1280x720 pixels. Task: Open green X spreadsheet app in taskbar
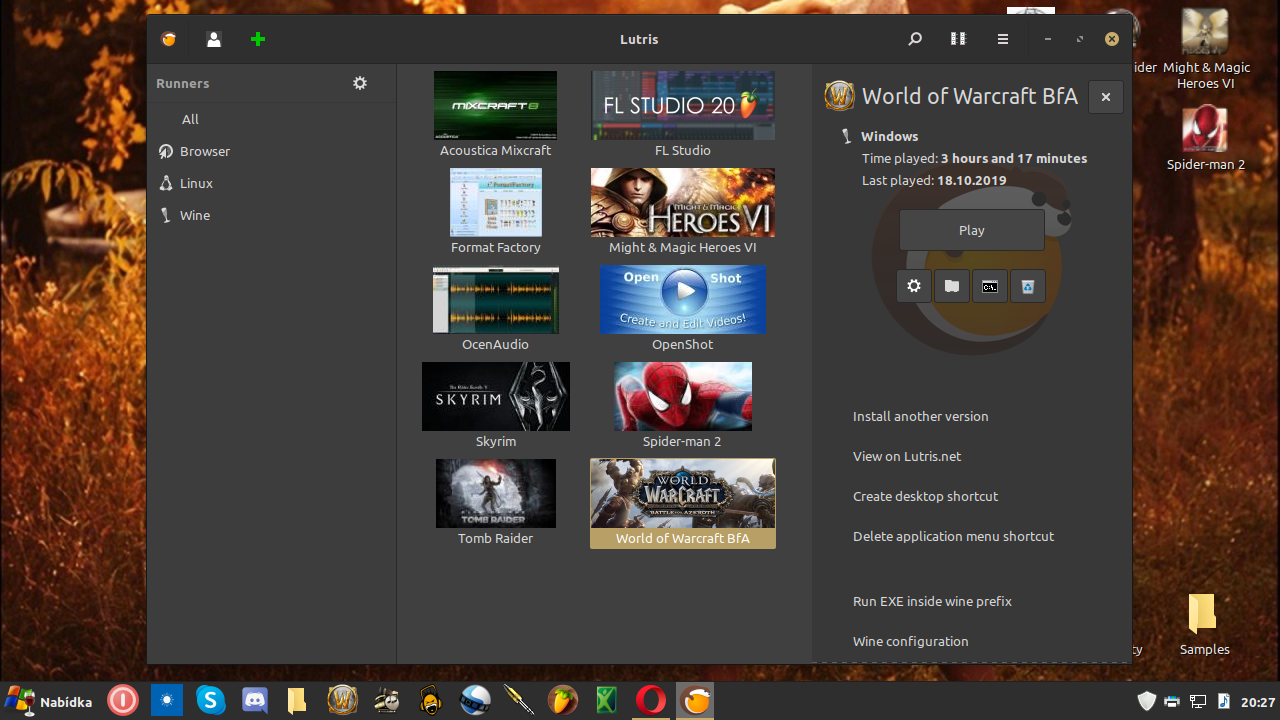click(x=606, y=701)
